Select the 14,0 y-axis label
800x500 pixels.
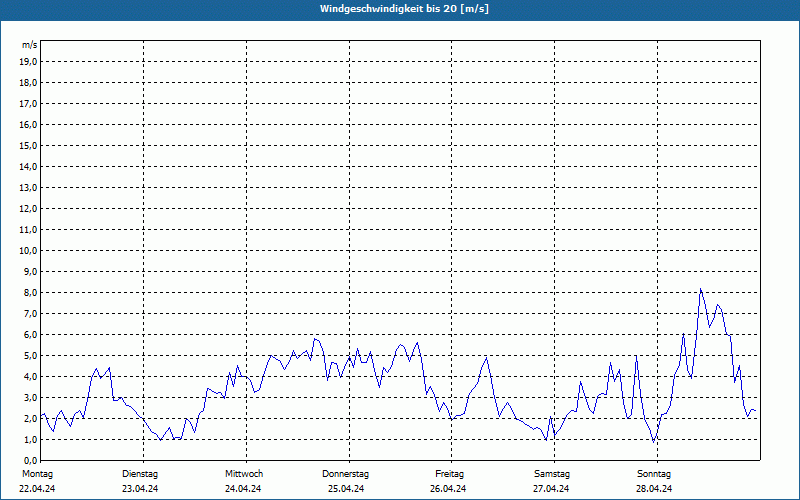(x=28, y=166)
